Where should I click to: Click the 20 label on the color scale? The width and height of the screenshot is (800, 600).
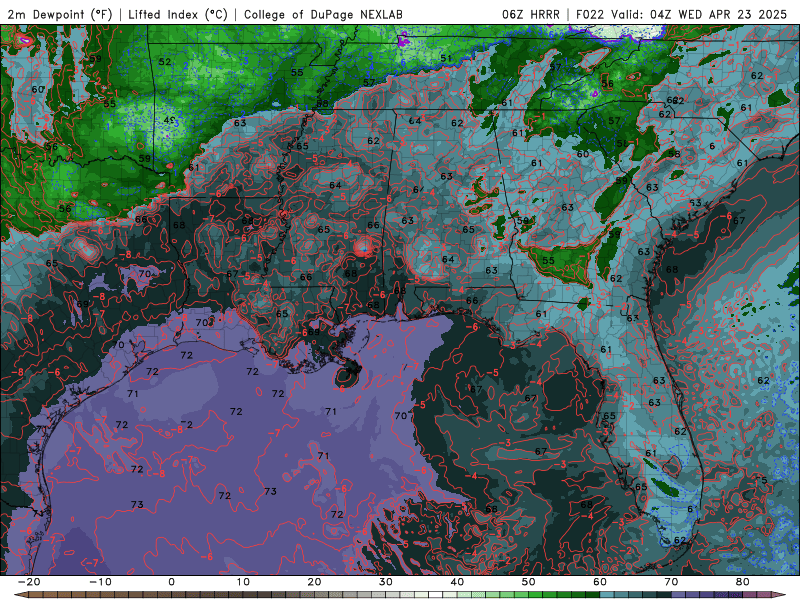click(x=314, y=582)
